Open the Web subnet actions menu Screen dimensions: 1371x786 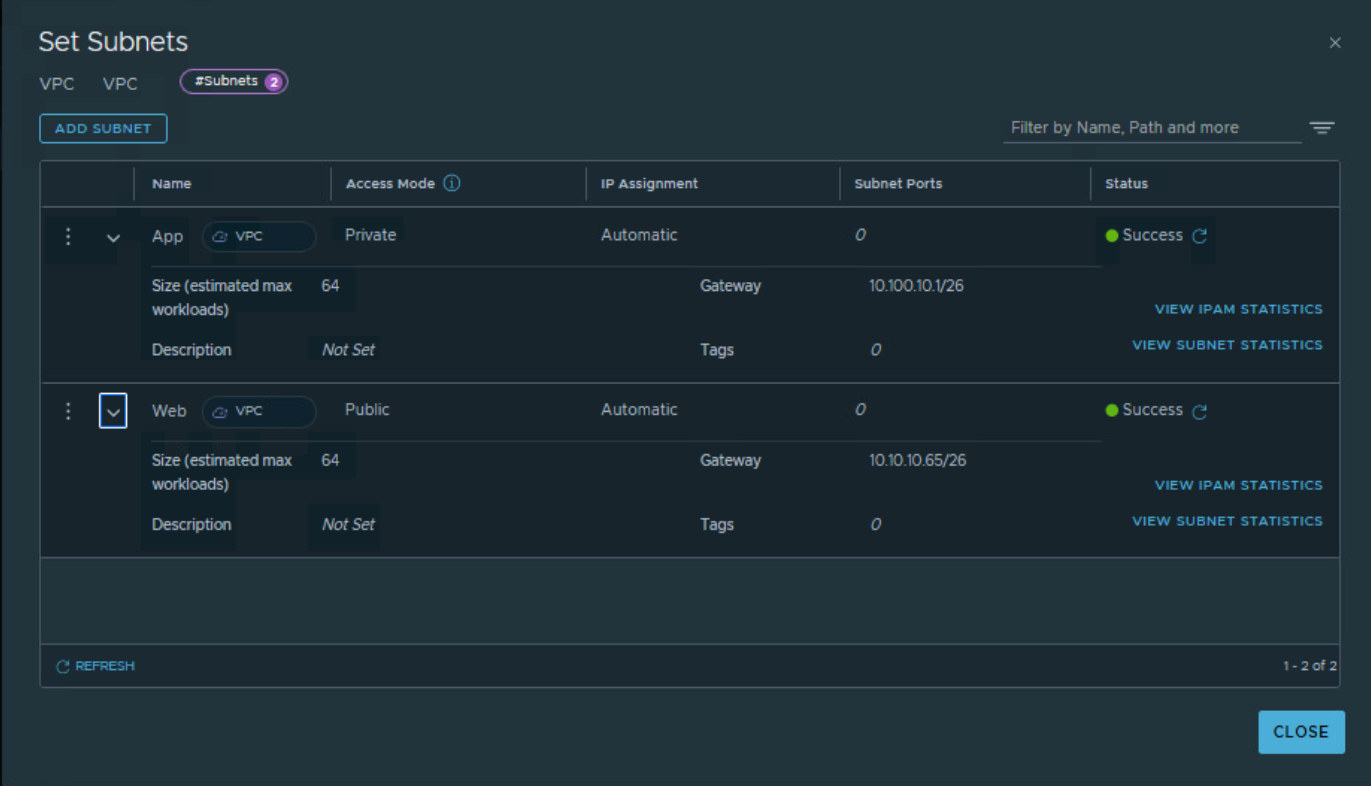(x=68, y=411)
